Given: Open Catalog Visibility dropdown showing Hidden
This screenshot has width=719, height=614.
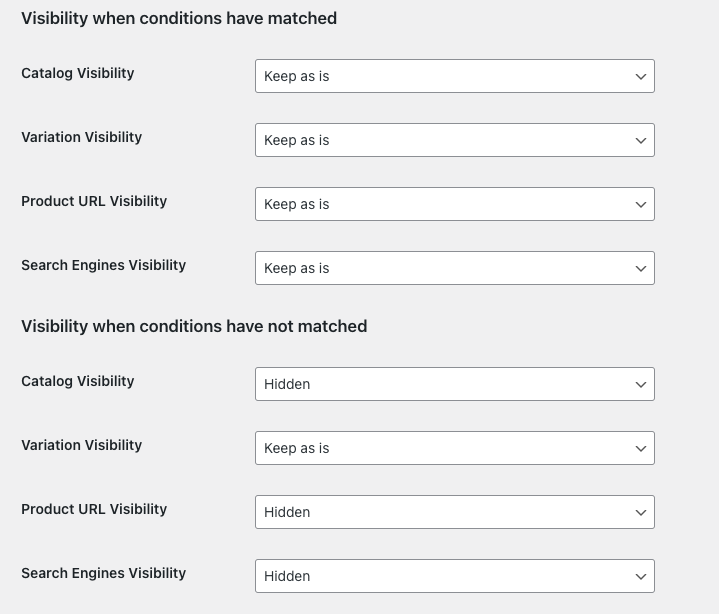Looking at the screenshot, I should tap(454, 384).
